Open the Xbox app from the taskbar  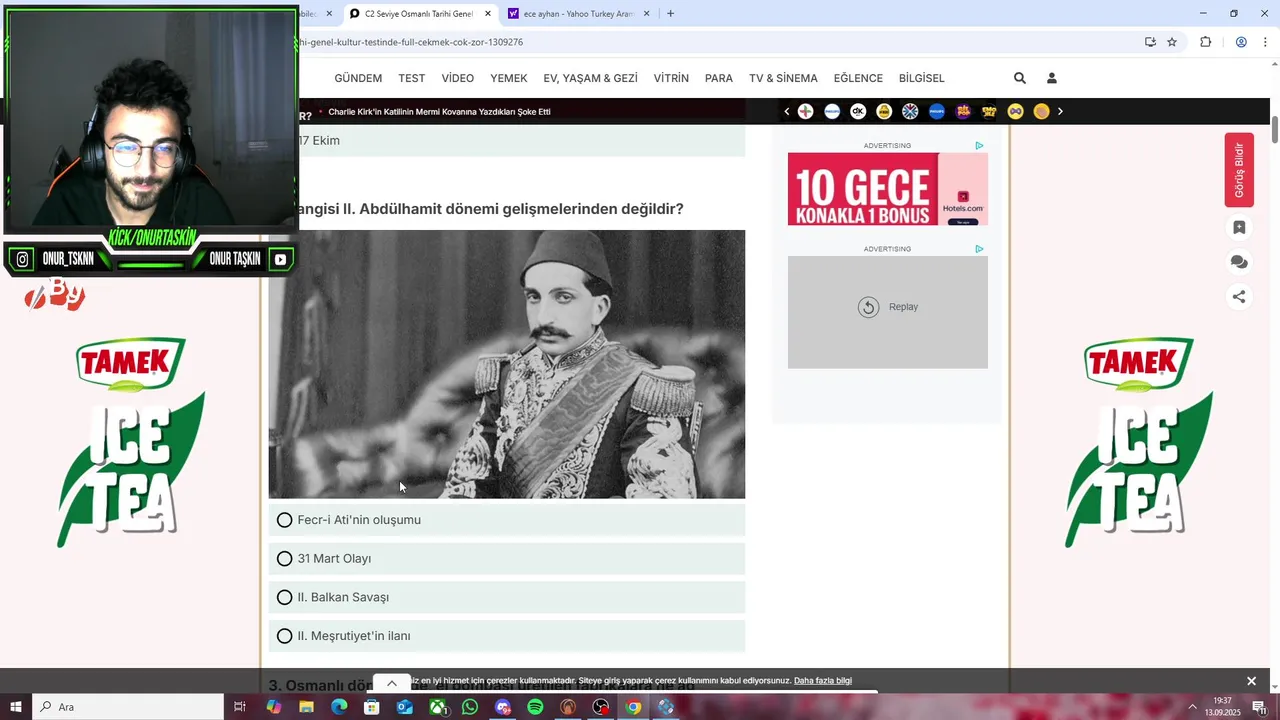437,707
